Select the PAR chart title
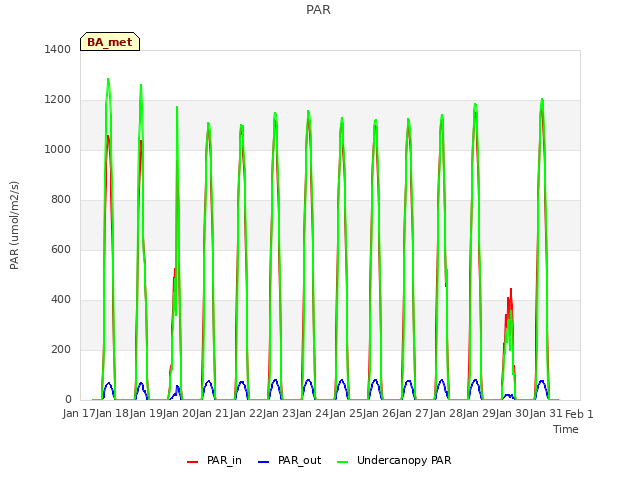Image resolution: width=640 pixels, height=480 pixels. coord(318,9)
